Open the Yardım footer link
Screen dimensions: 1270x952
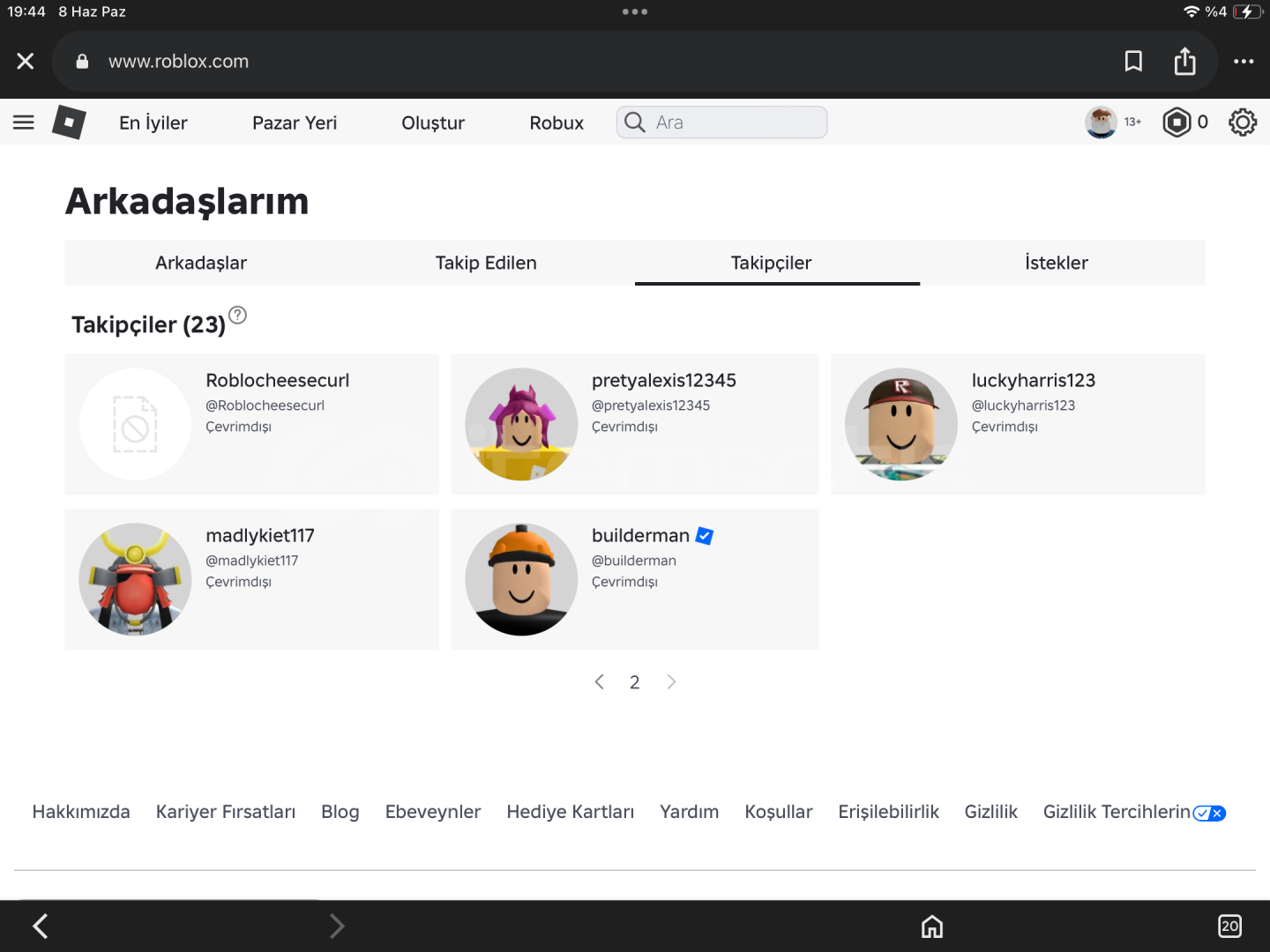[690, 812]
